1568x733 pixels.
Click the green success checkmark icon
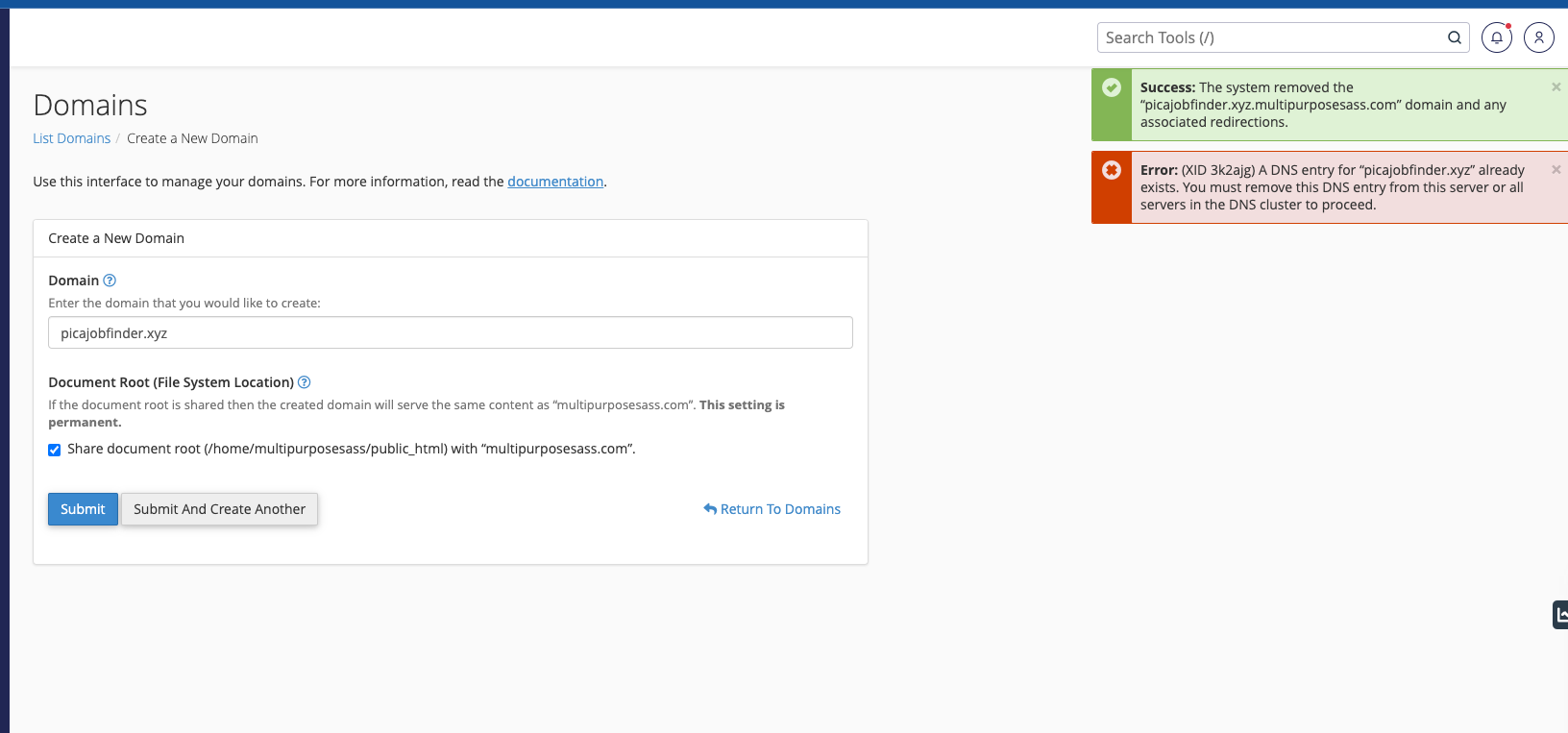(x=1112, y=87)
